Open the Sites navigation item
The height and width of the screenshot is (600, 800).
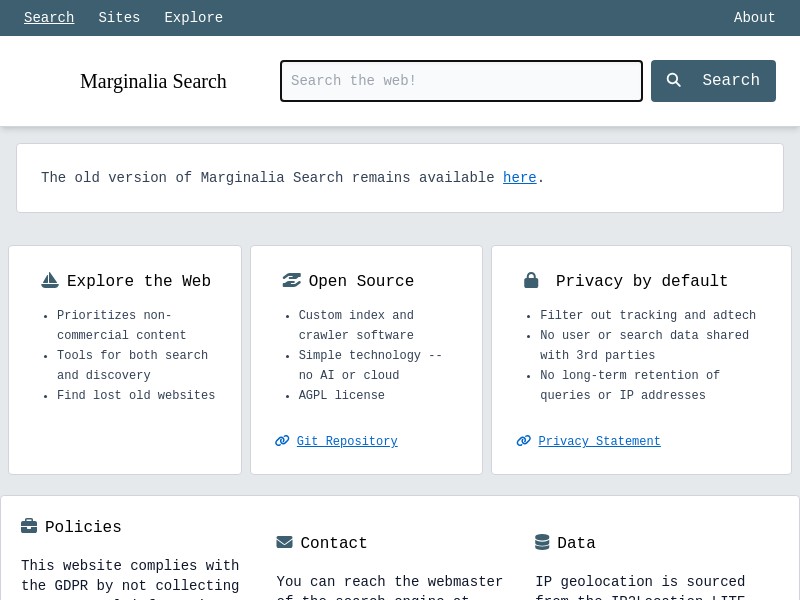coord(119,17)
